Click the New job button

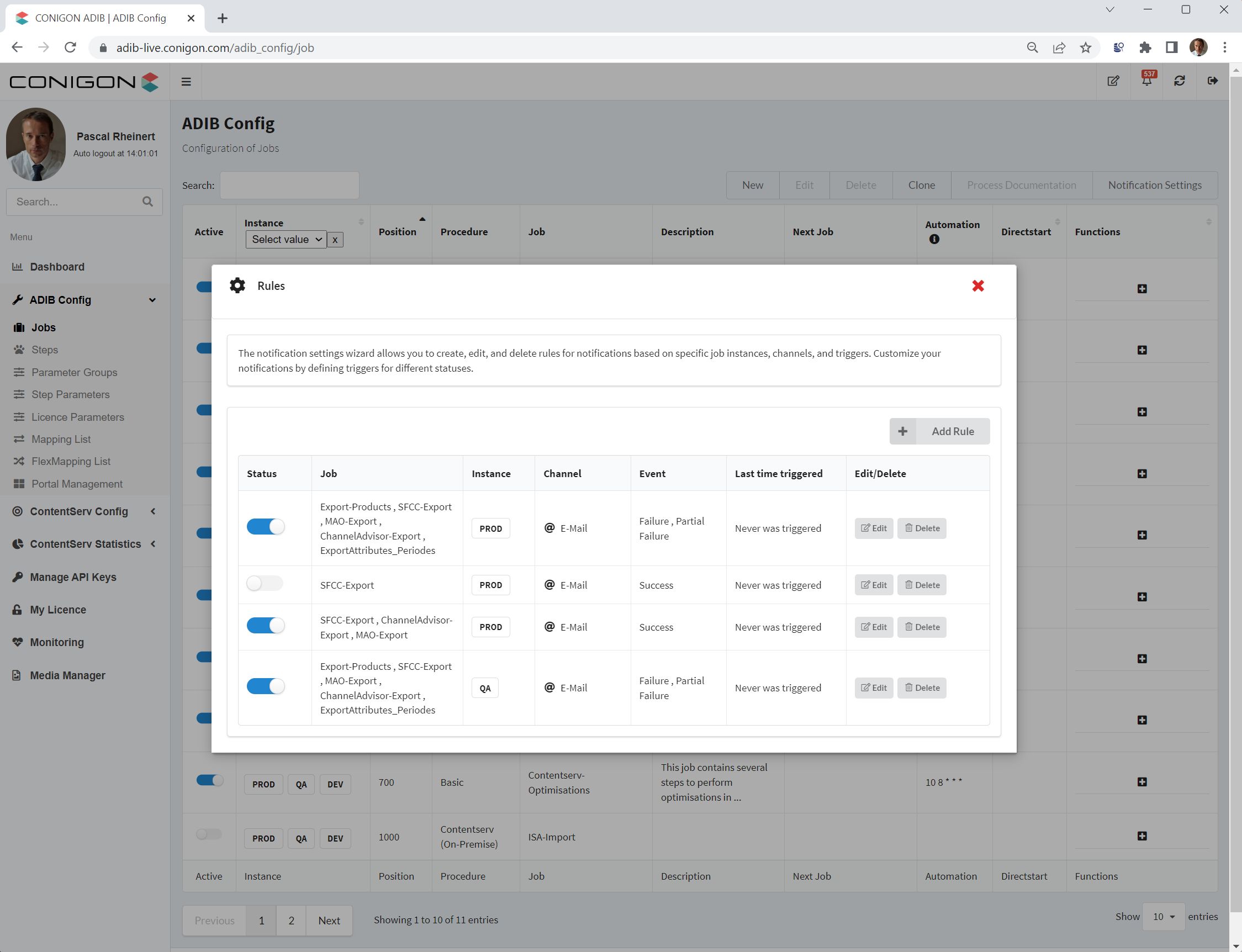pos(753,186)
